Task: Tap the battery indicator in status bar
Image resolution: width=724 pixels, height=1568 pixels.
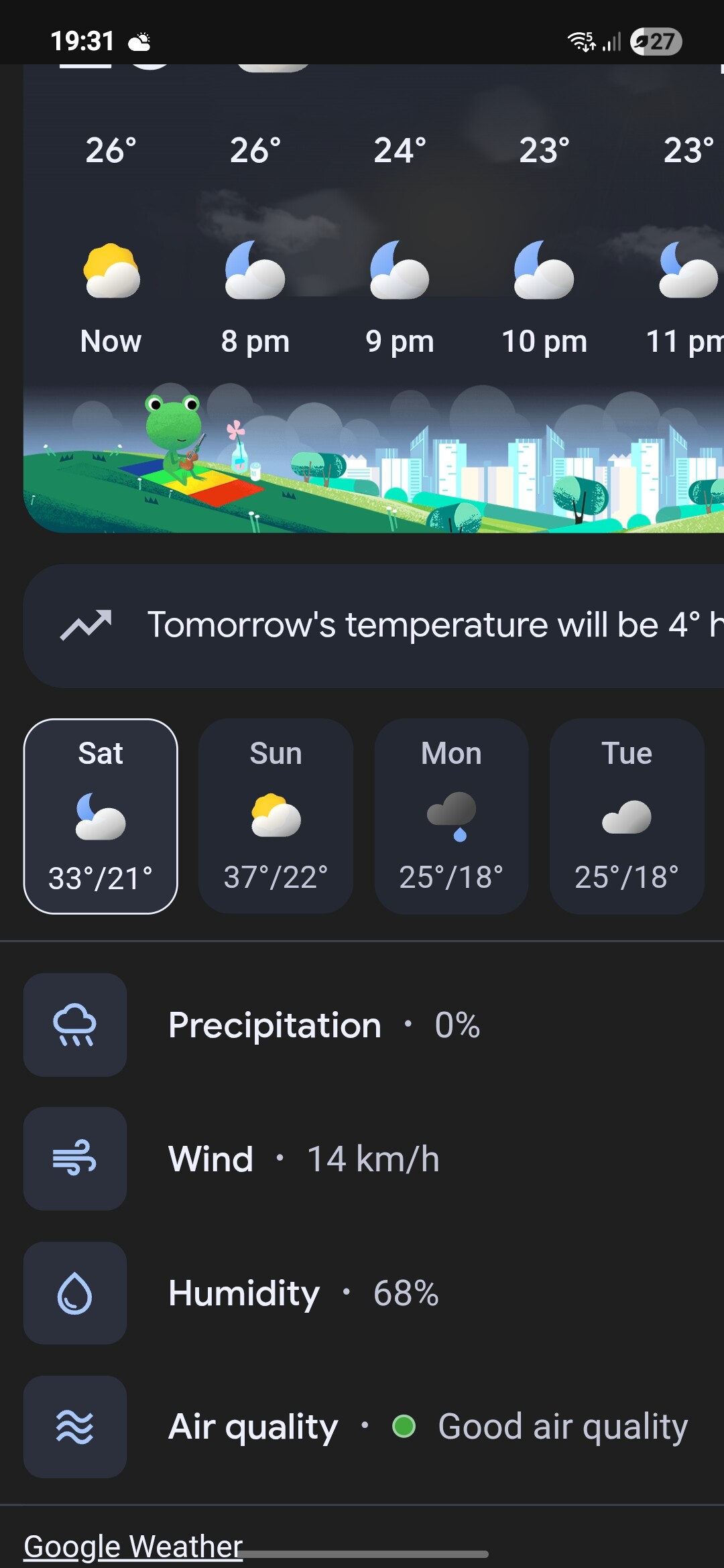Action: pyautogui.click(x=656, y=42)
